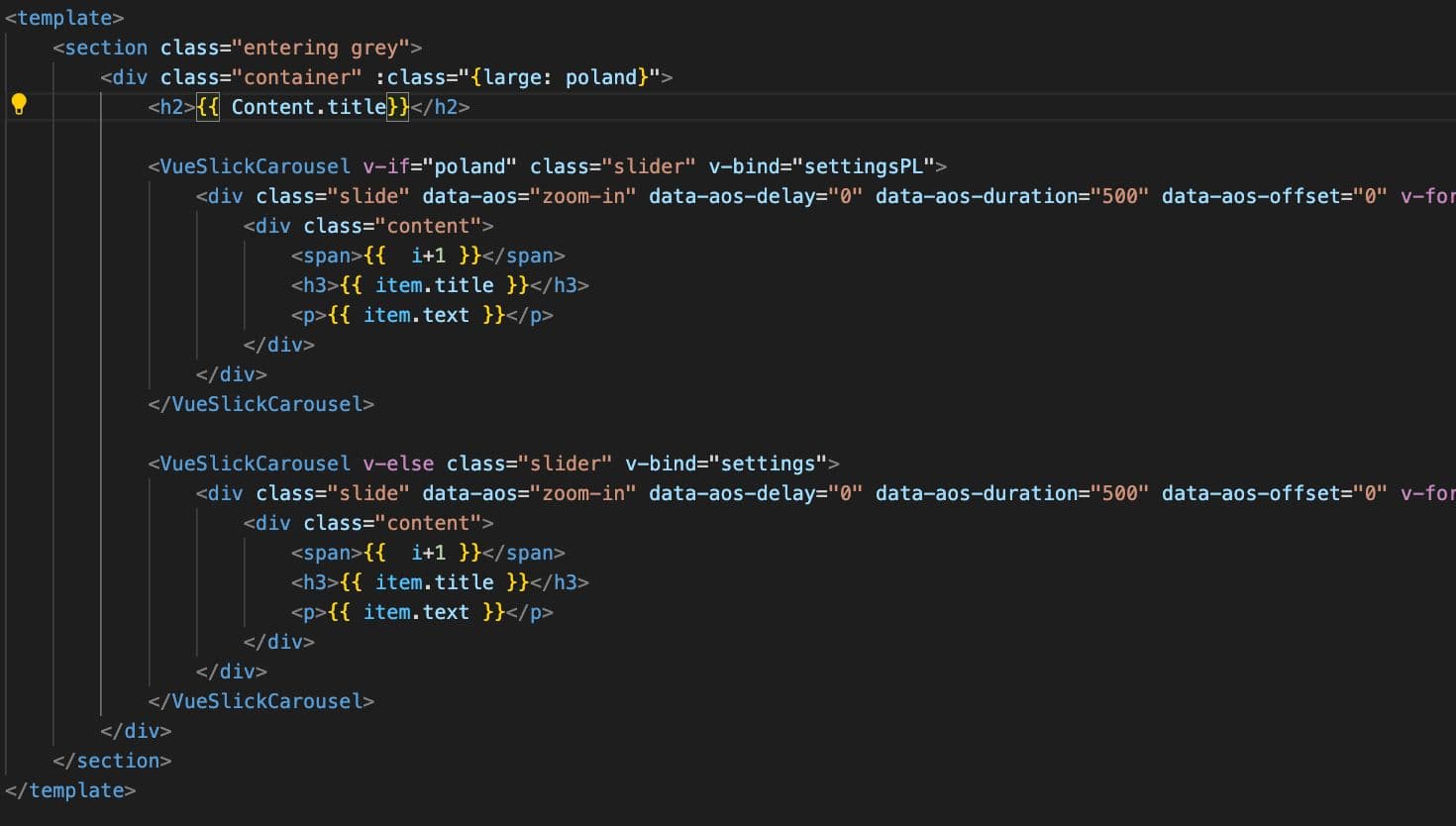Click the "container" class string
Image resolution: width=1456 pixels, height=826 pixels.
coord(297,77)
